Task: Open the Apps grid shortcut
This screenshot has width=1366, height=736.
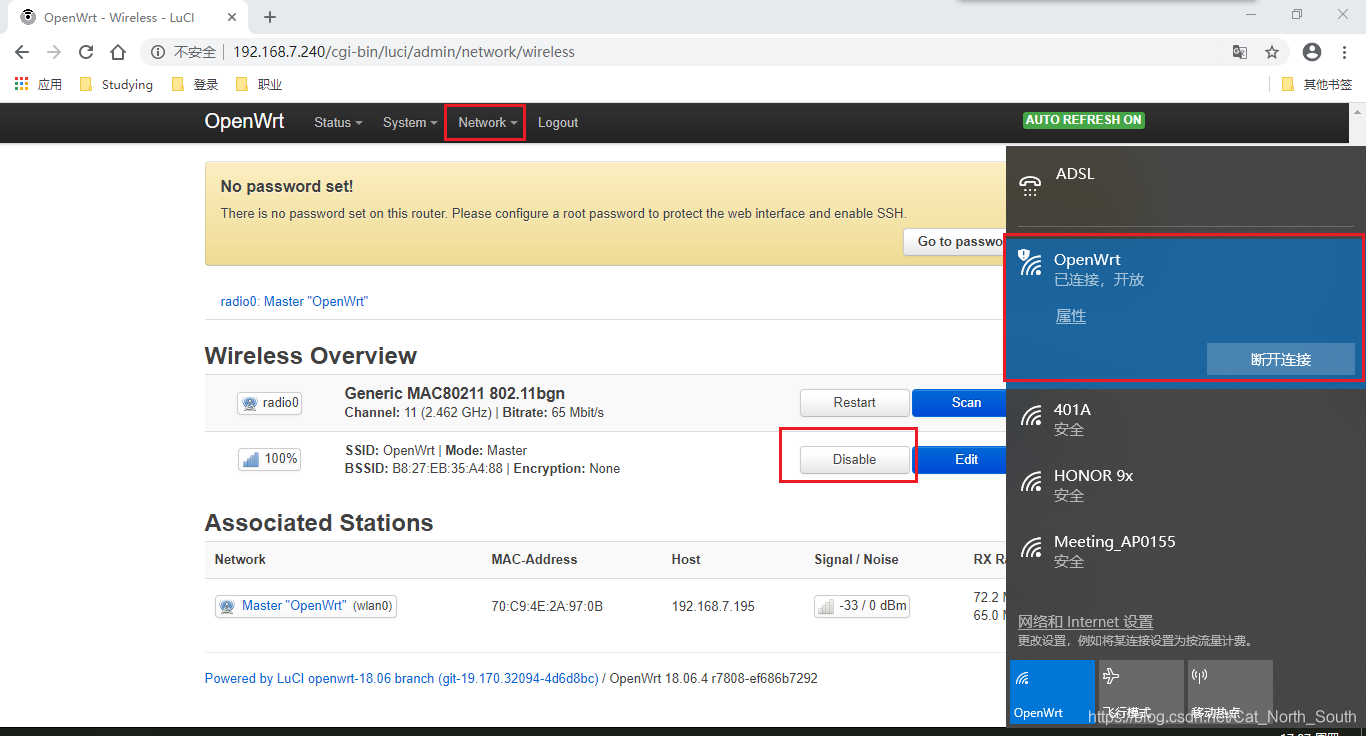Action: click(38, 85)
